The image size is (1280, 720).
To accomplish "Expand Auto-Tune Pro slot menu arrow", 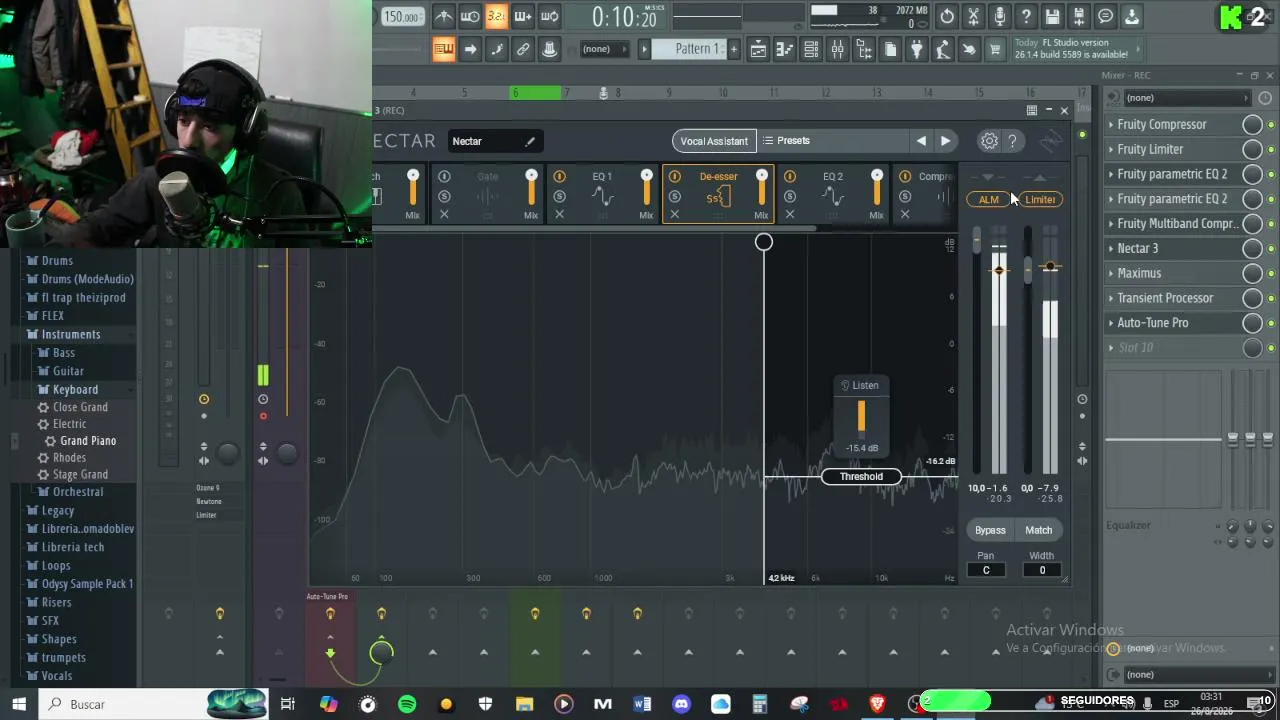I will pyautogui.click(x=1111, y=323).
